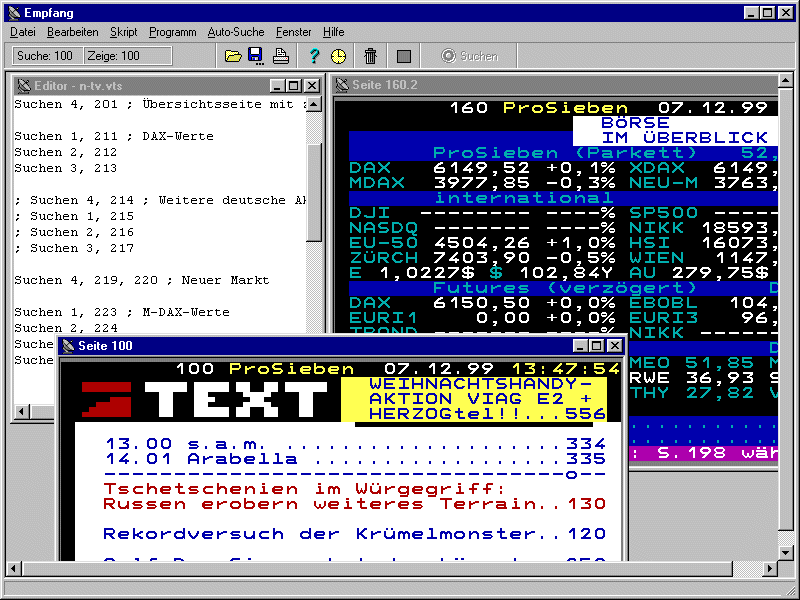Click the Suche: 100 field

[x=47, y=56]
